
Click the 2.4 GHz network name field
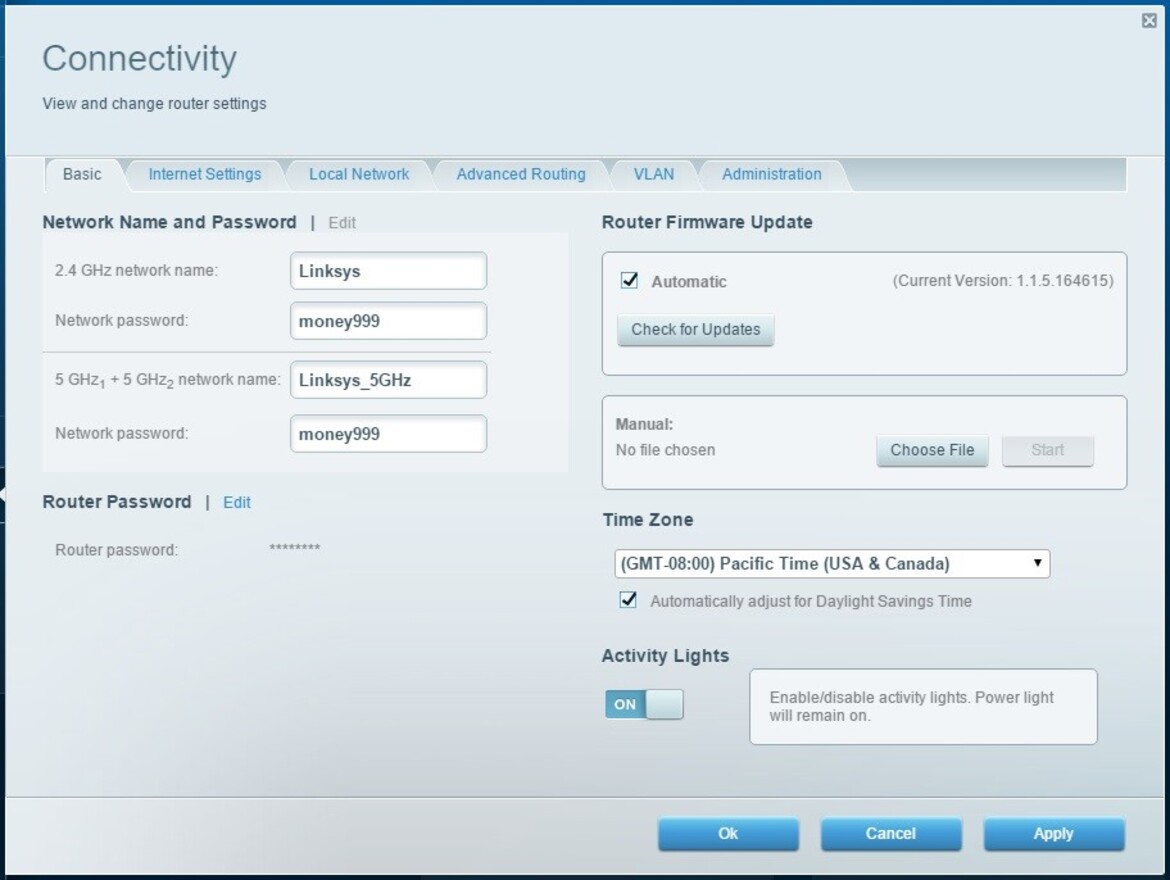coord(388,271)
